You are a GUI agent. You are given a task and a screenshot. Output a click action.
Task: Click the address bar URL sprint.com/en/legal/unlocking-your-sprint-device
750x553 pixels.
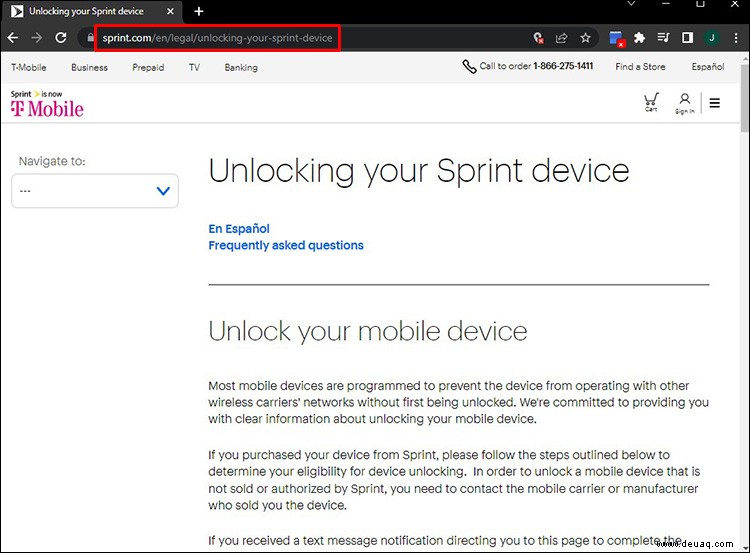(217, 38)
